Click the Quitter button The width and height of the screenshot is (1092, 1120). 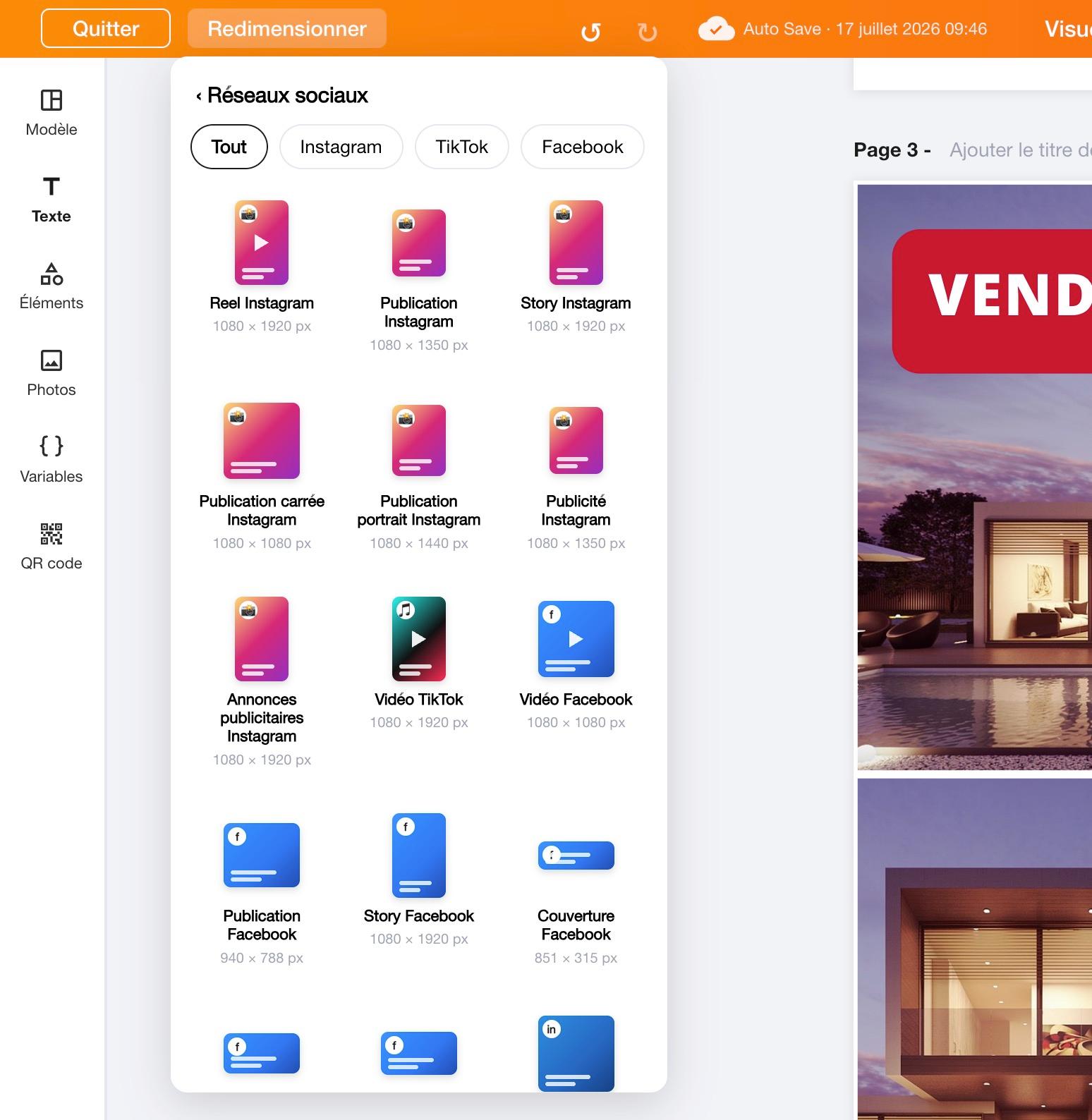pos(106,28)
